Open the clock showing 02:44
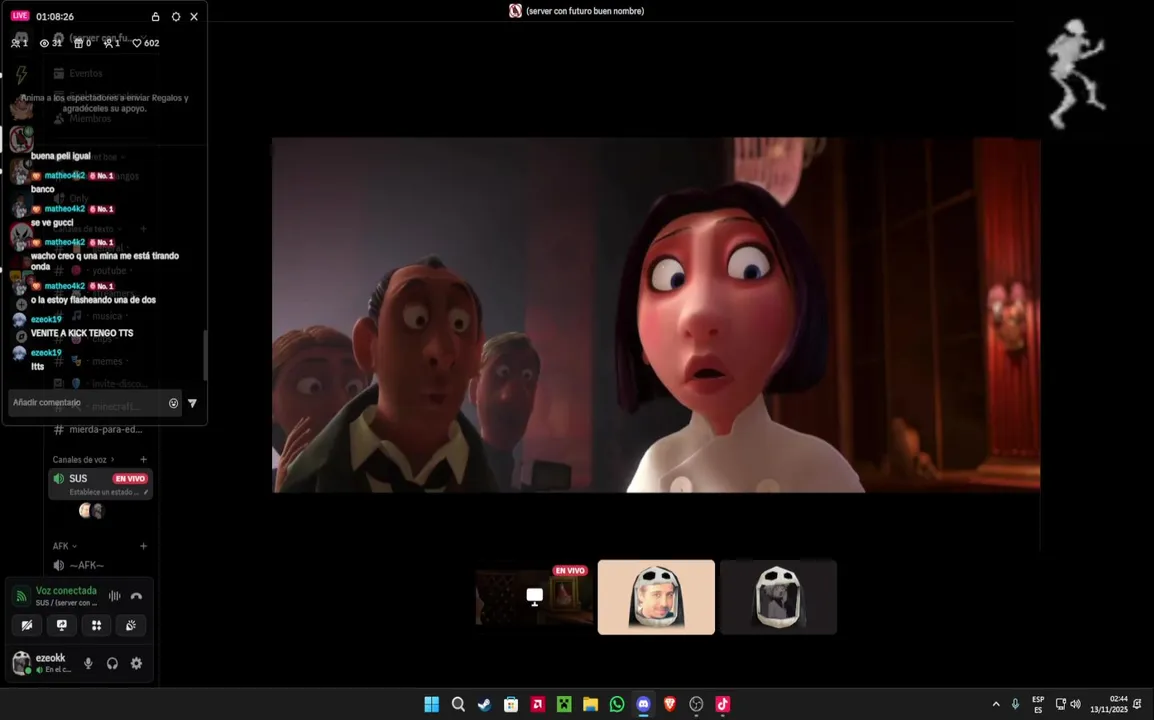Screen dimensions: 1154x720 (1108, 705)
